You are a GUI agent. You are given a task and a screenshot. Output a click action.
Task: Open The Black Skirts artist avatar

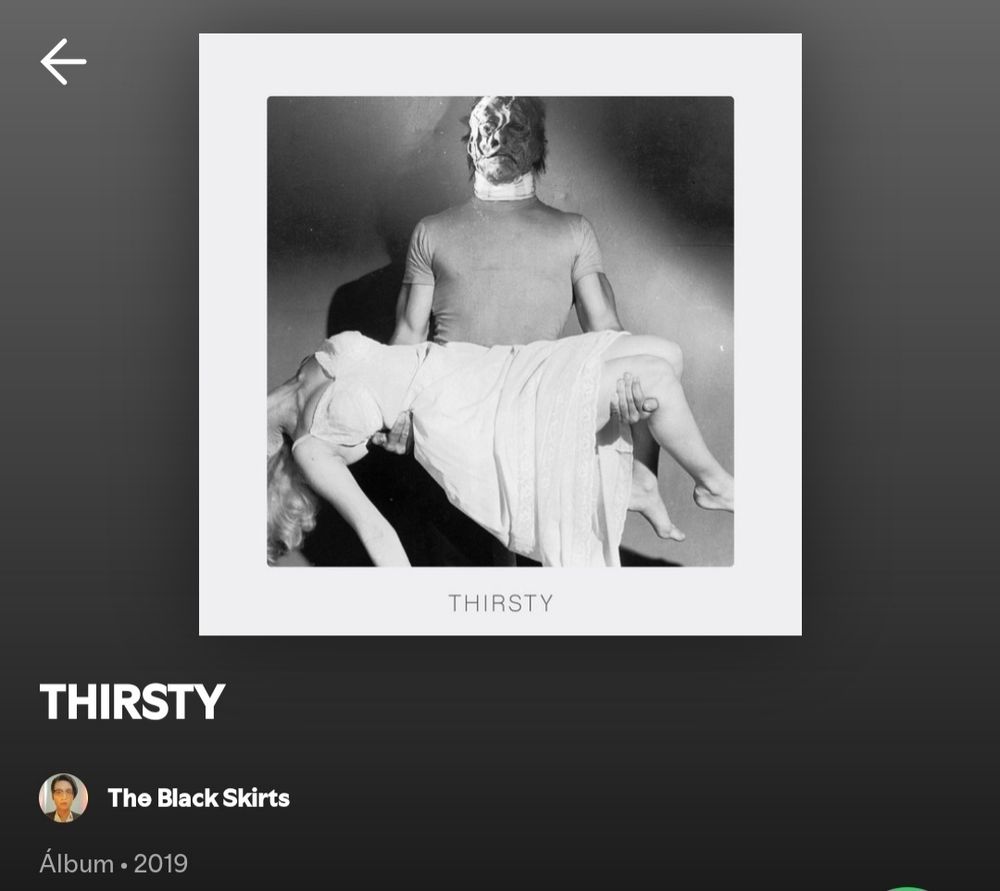[63, 797]
